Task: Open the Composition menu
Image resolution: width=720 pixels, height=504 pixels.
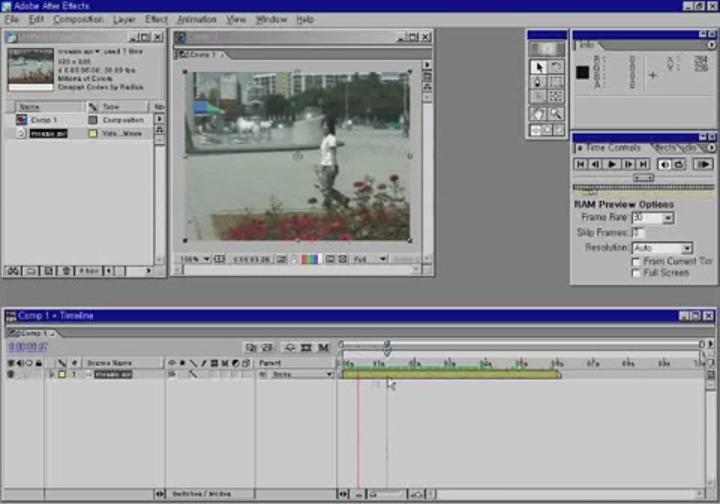Action: pyautogui.click(x=78, y=20)
